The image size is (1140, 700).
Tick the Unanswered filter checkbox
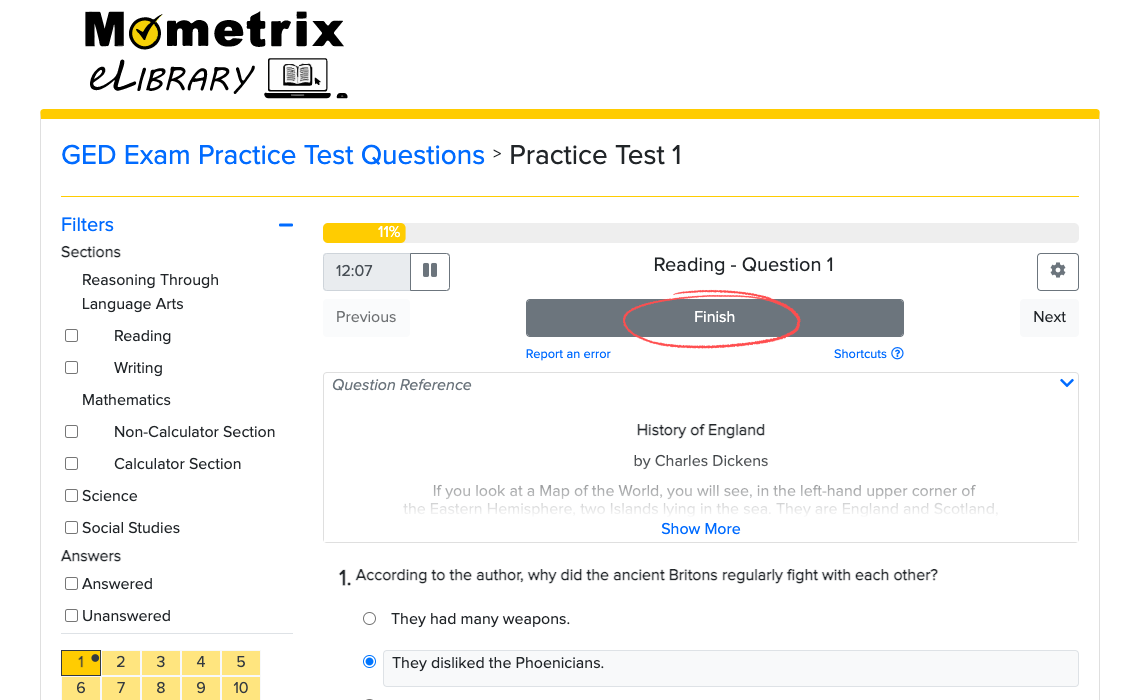tap(72, 616)
